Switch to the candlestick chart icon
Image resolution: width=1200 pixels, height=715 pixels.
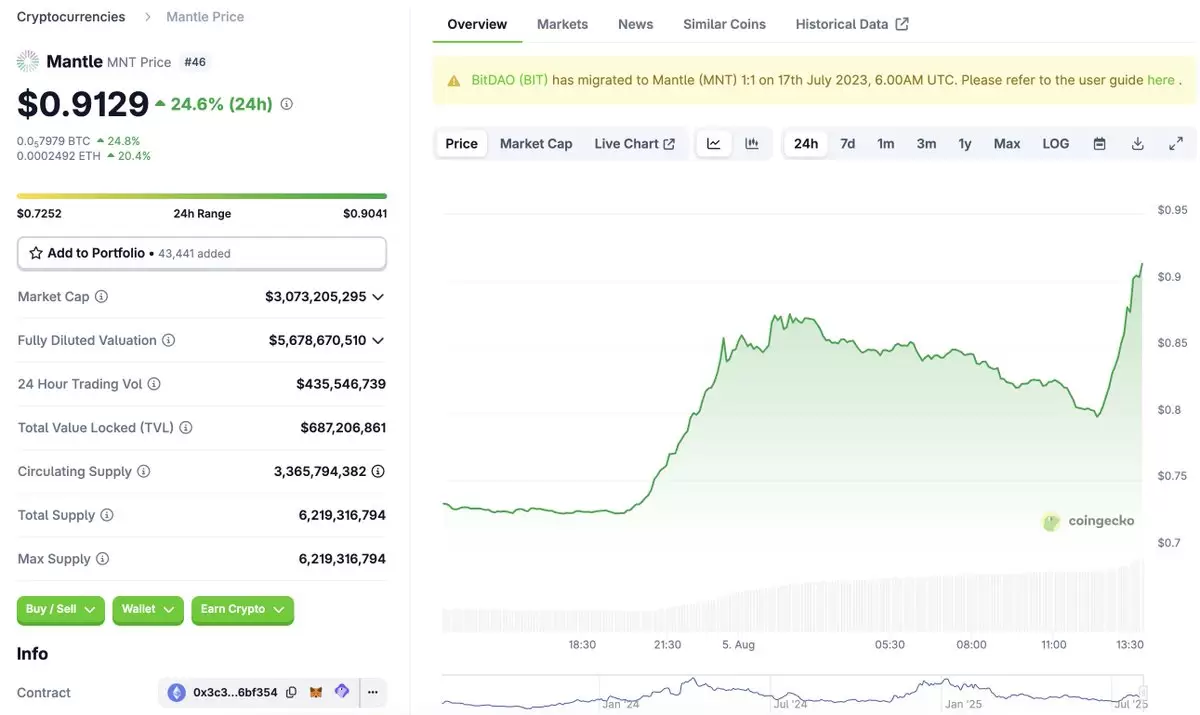pos(752,144)
